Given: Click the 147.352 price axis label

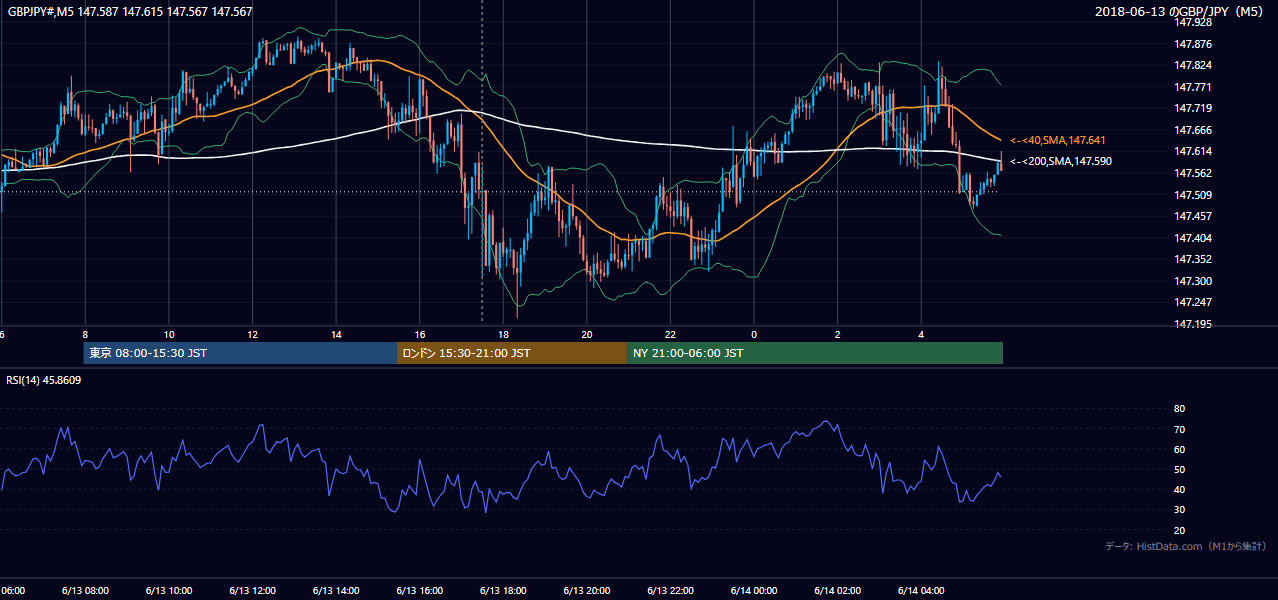Looking at the screenshot, I should 1193,259.
